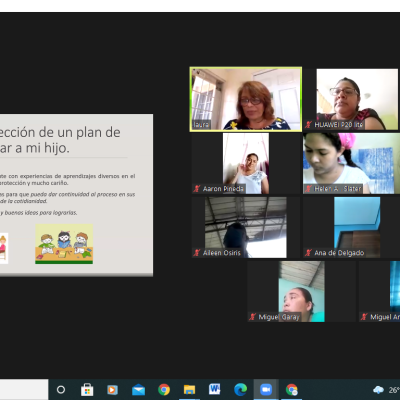This screenshot has width=400, height=400.
Task: Select Aileen Osiris's video tile
Action: 246,227
